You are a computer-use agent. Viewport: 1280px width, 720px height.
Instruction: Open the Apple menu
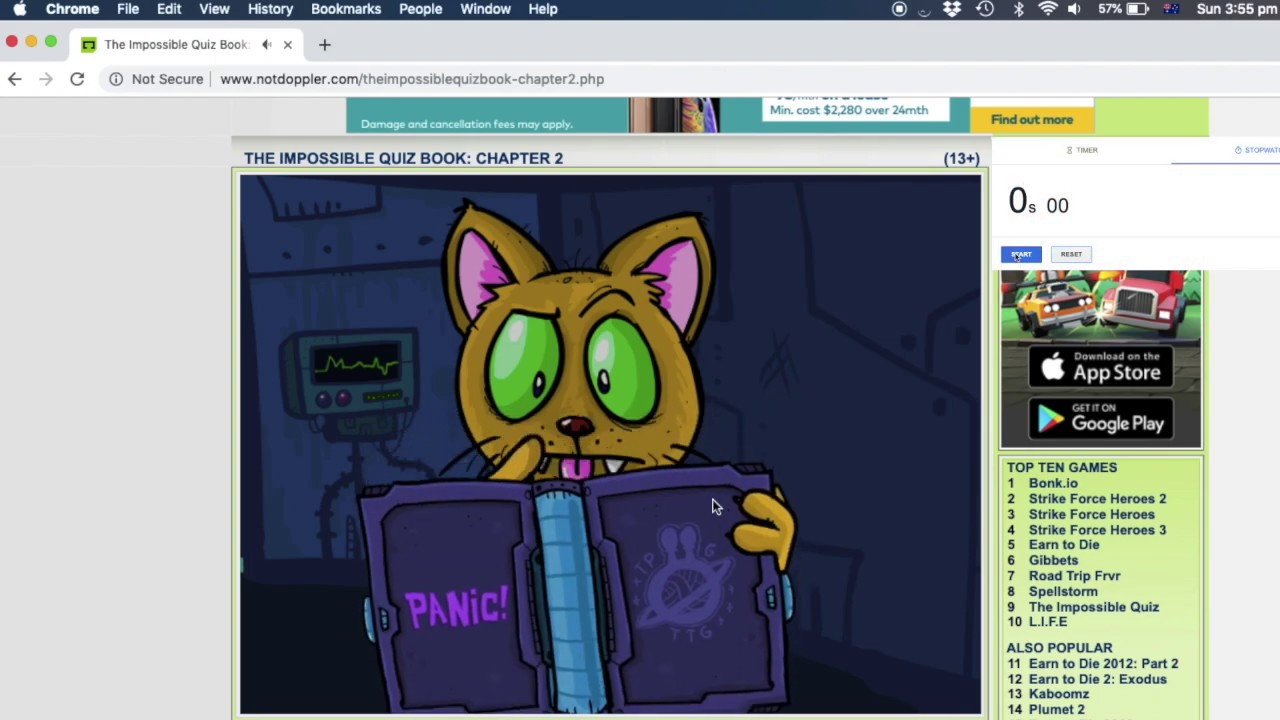coord(19,9)
